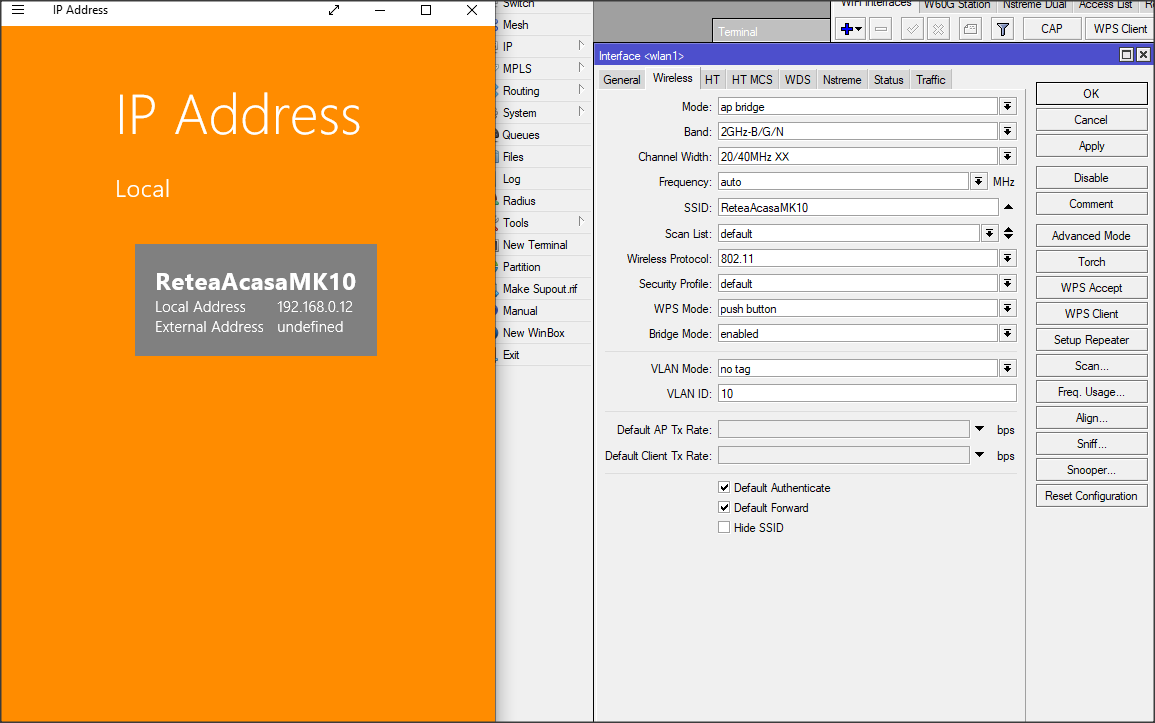The height and width of the screenshot is (723, 1155).
Task: Click the Scan... button
Action: coord(1091,366)
